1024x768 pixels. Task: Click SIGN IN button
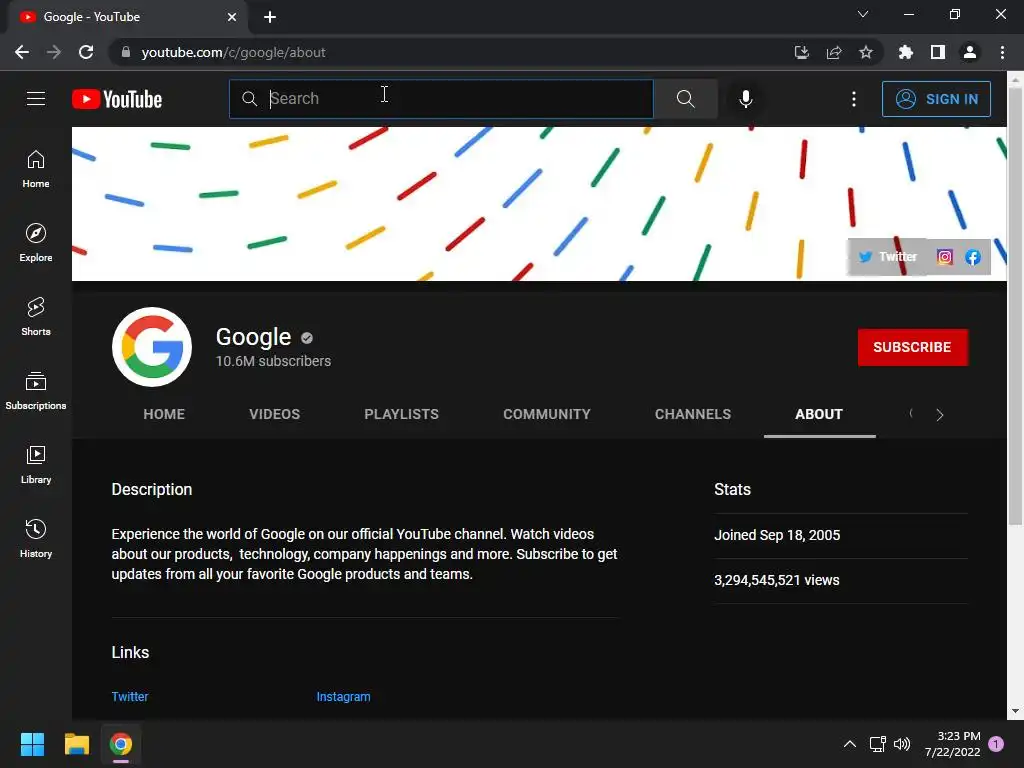click(936, 99)
